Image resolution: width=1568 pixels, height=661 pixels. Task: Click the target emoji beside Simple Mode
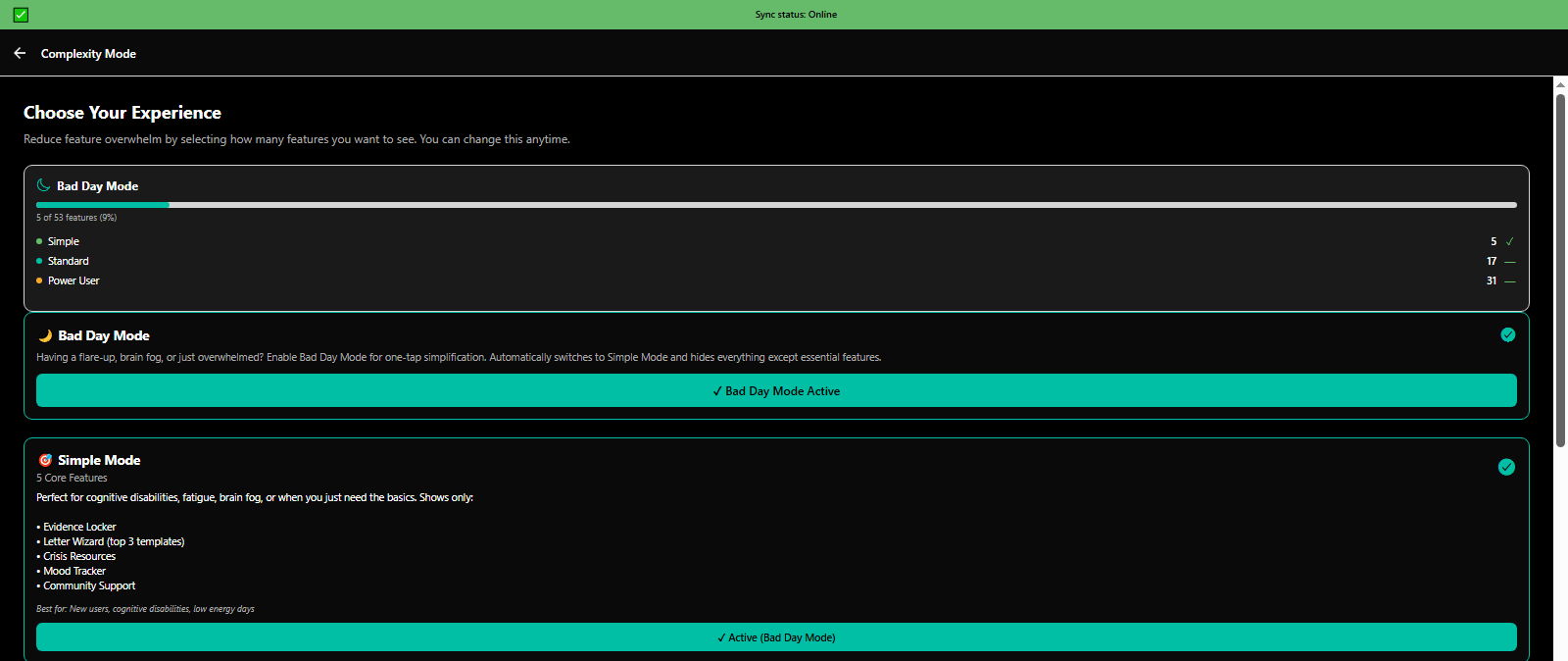tap(45, 460)
